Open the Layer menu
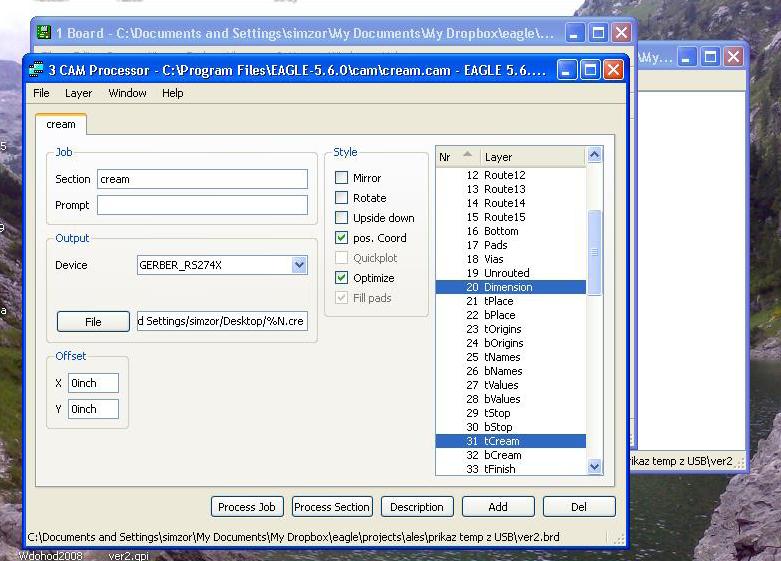This screenshot has width=781, height=561. 79,93
